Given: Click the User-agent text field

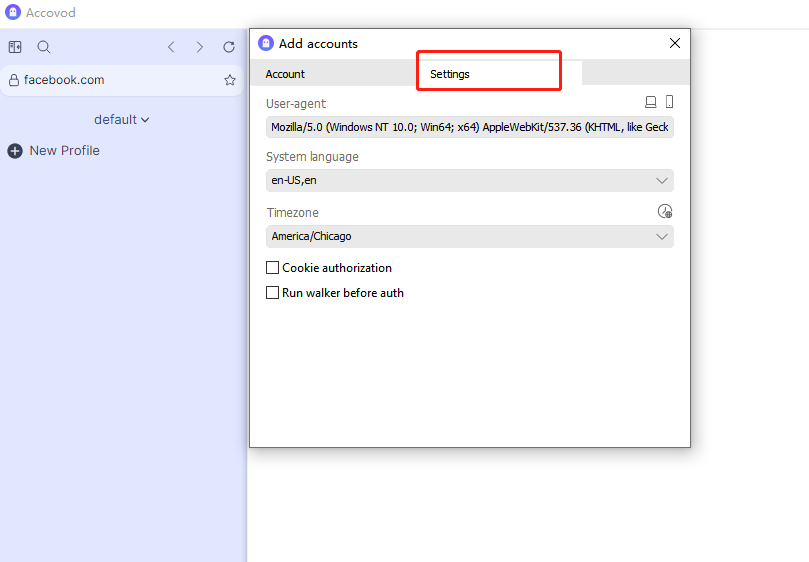Looking at the screenshot, I should click(470, 127).
